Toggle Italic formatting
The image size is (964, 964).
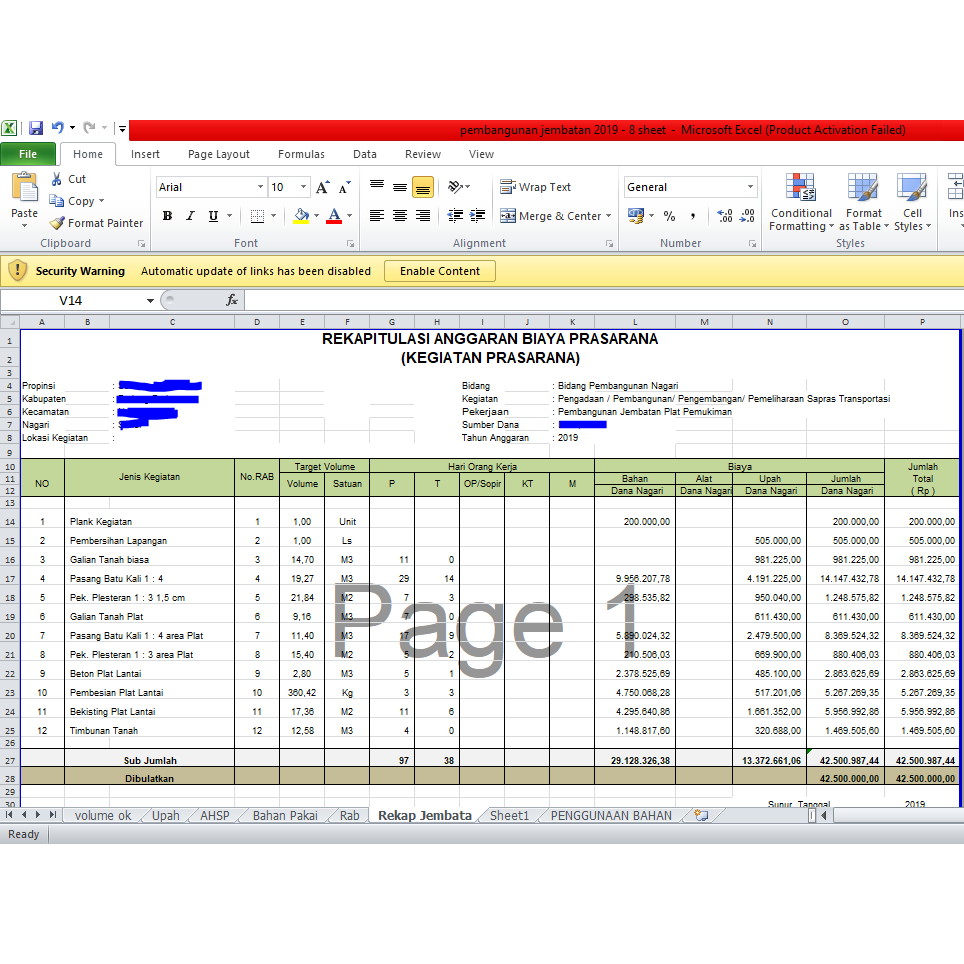pyautogui.click(x=190, y=216)
